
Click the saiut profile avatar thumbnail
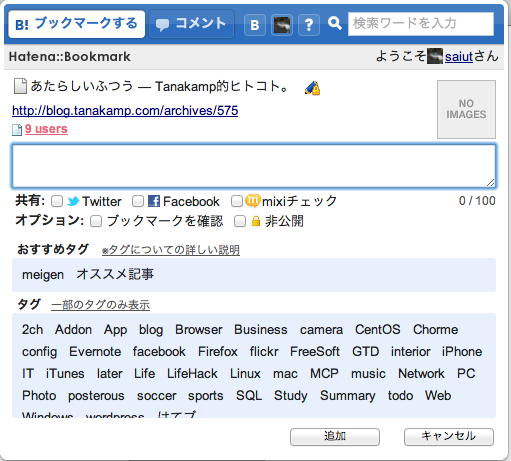coord(435,56)
